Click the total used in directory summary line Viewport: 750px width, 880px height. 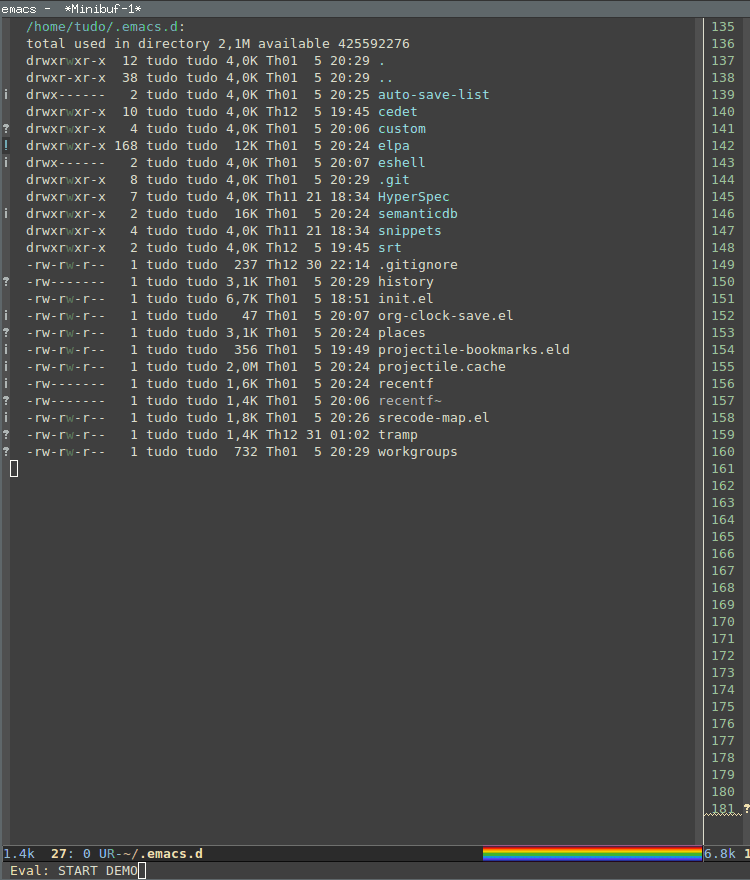218,44
